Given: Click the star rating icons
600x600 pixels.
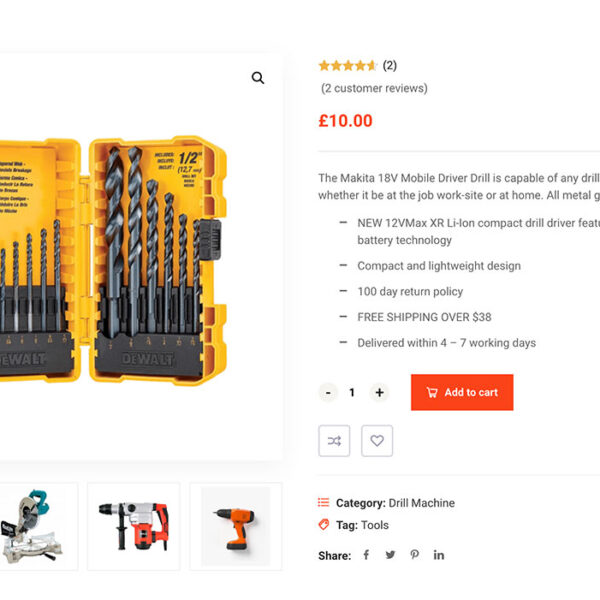Looking at the screenshot, I should click(x=347, y=66).
